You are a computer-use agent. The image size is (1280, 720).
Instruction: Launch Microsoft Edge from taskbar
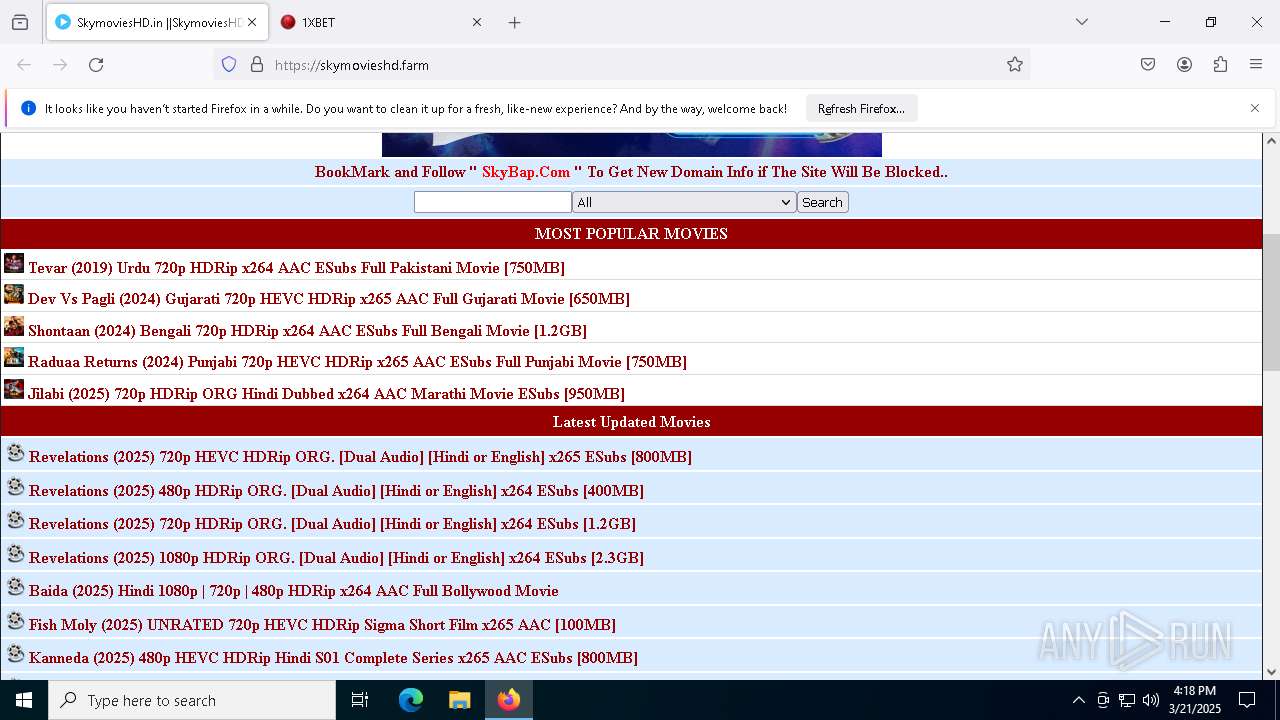[x=411, y=700]
